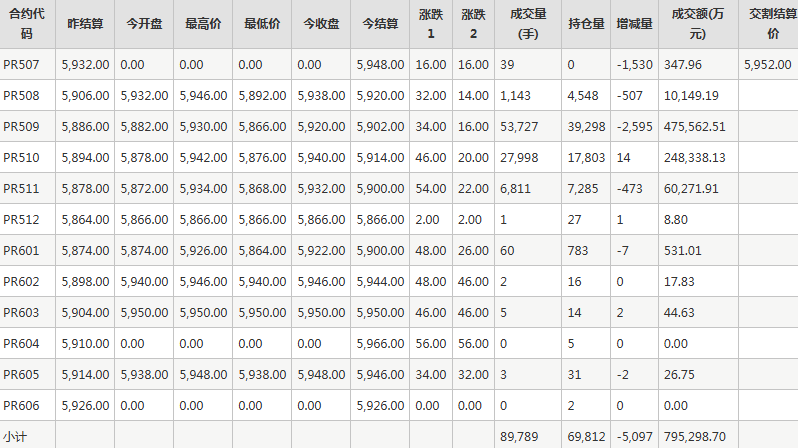Select contract code PR511
Image resolution: width=798 pixels, height=448 pixels.
[21, 189]
